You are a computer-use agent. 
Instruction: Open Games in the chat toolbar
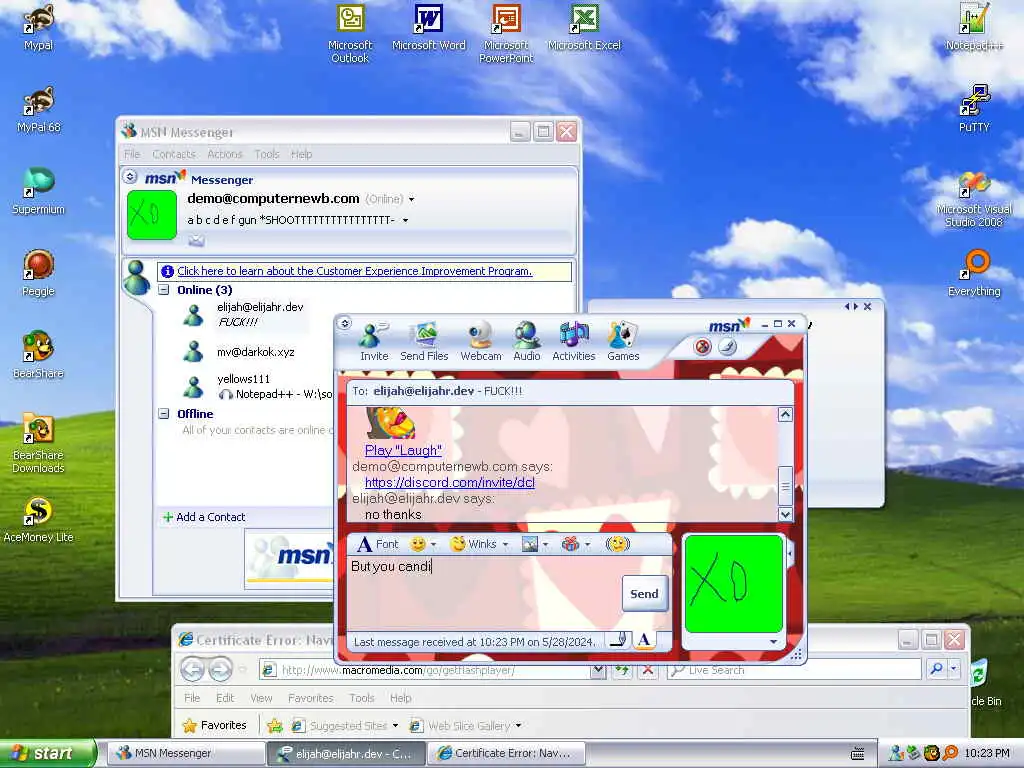pyautogui.click(x=622, y=341)
